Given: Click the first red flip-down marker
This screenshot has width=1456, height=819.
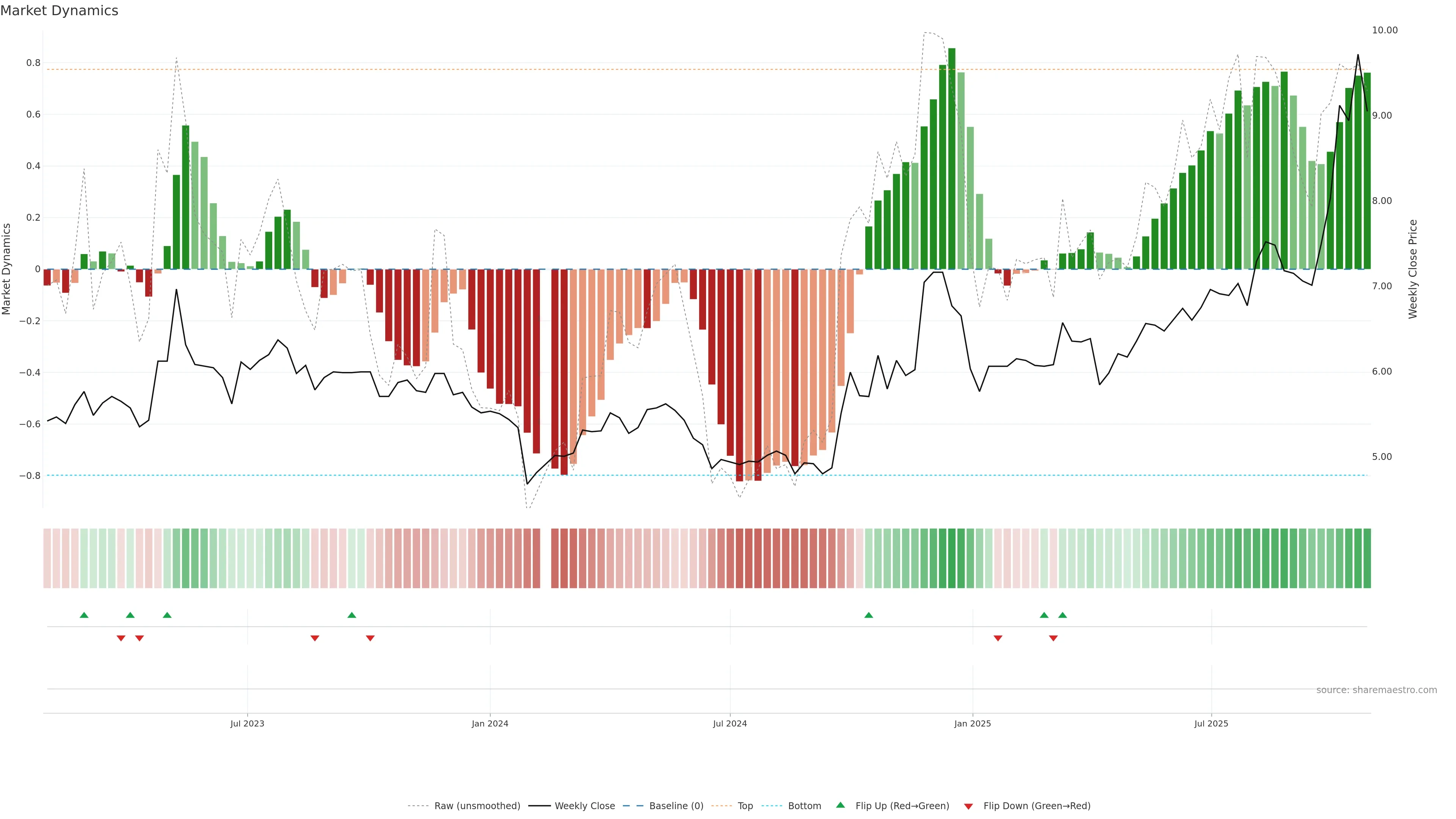Looking at the screenshot, I should pyautogui.click(x=121, y=638).
